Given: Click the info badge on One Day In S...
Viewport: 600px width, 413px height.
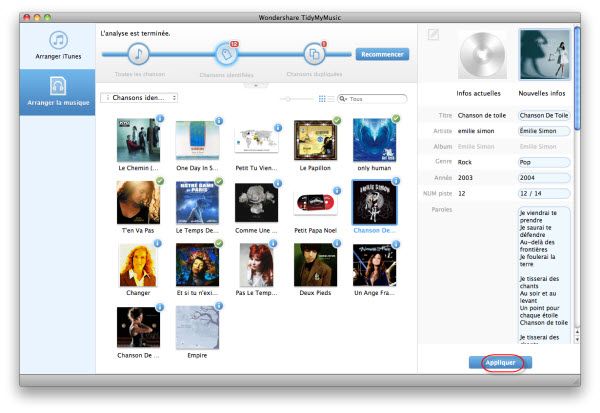Looking at the screenshot, I should 219,121.
